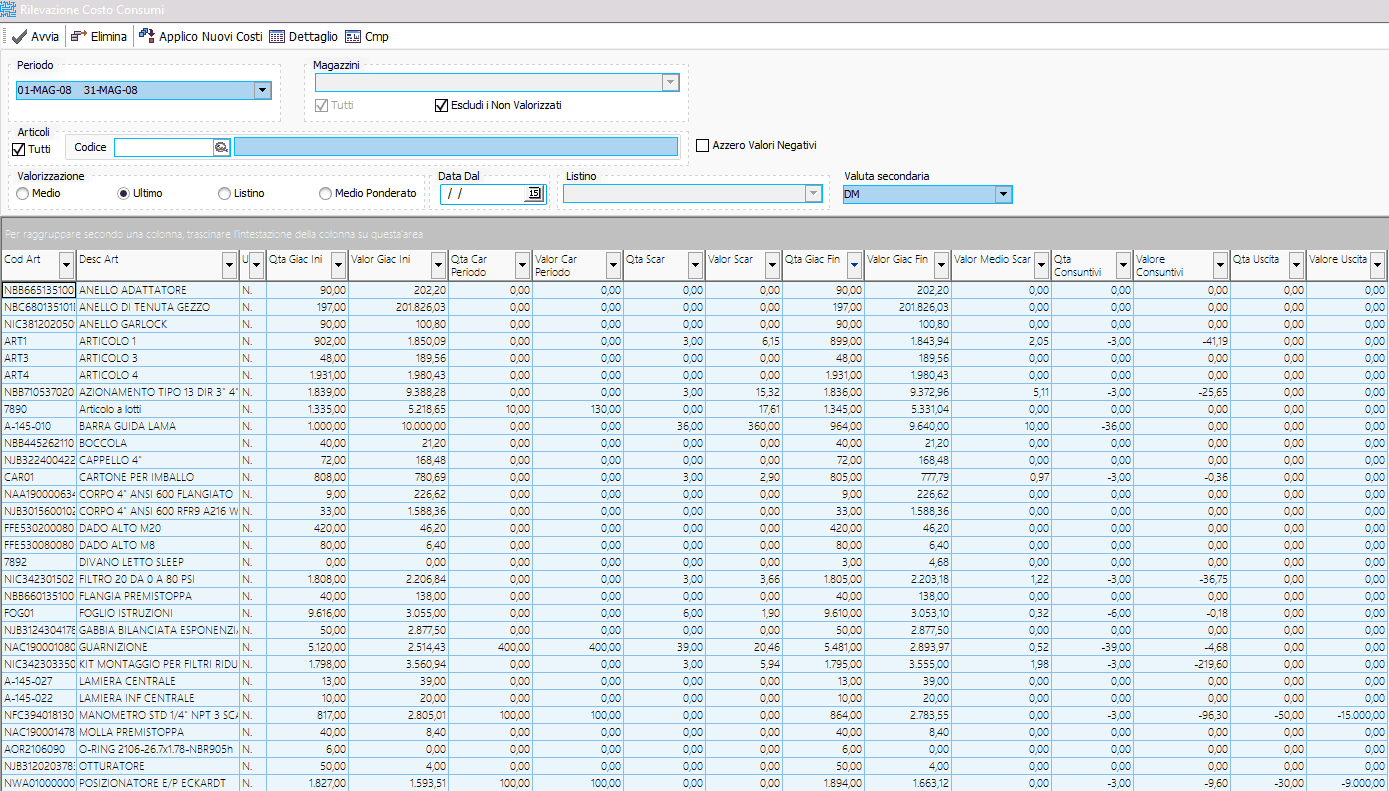Click the -219,60 Valore Consuntivi cell
Screen dimensions: 1389x791
pyautogui.click(x=1181, y=664)
